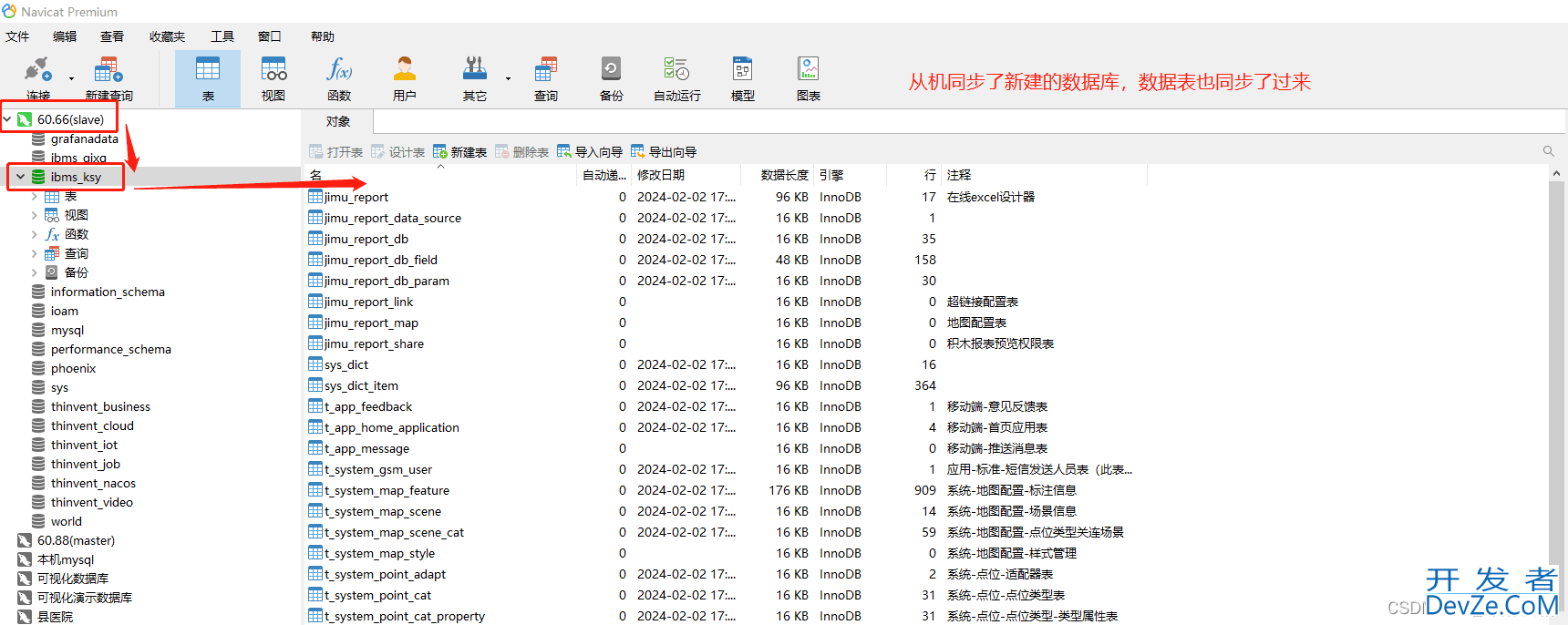The image size is (1568, 625).
Task: Open the 编辑 menu
Action: tap(65, 36)
